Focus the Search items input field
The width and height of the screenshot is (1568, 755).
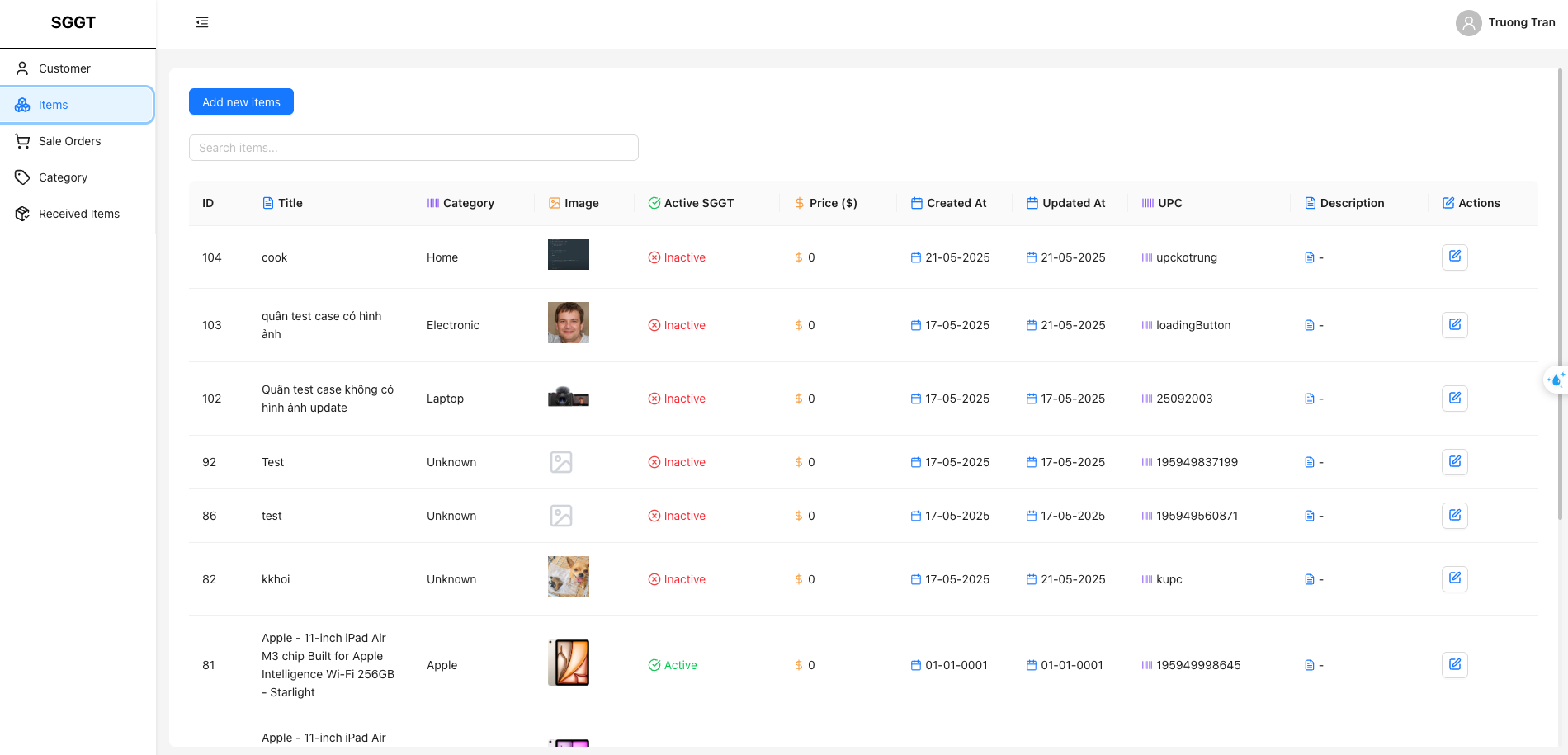pos(413,148)
